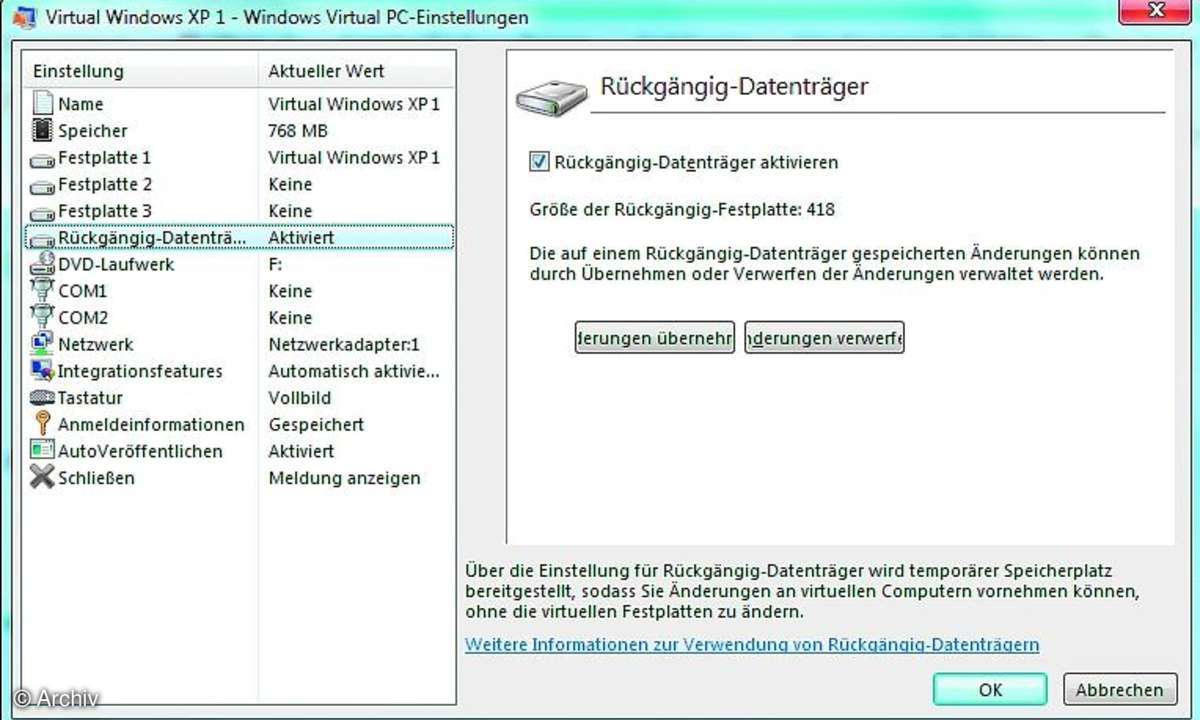Click the Rückgängig-Datenträger panel heading
The height and width of the screenshot is (720, 1200).
click(734, 86)
